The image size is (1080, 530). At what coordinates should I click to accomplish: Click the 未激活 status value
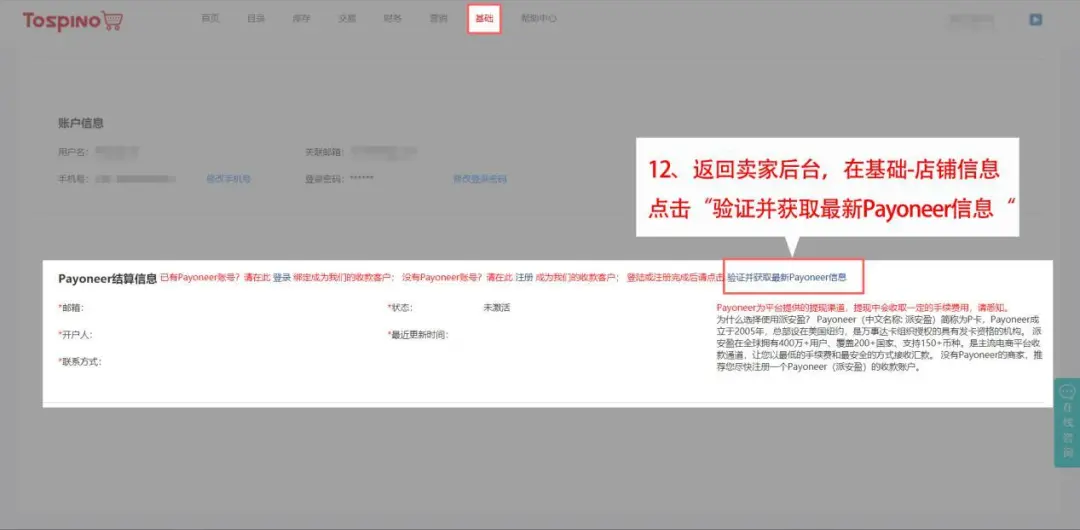point(497,308)
